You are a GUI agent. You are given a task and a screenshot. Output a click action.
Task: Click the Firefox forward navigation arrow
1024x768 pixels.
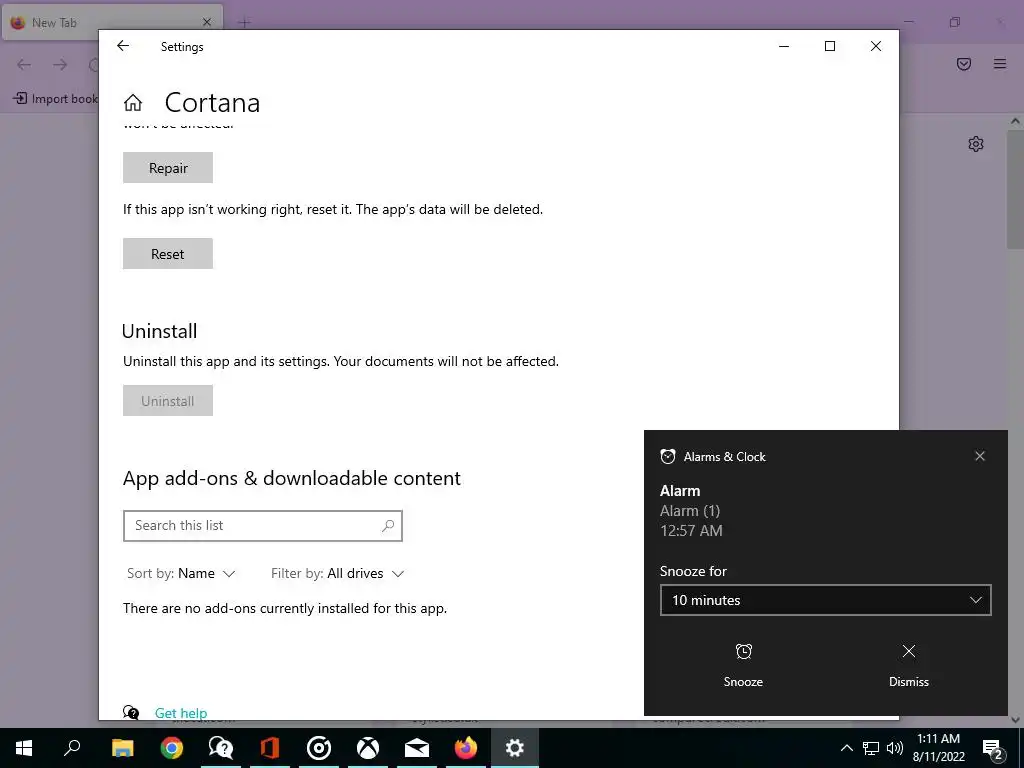(60, 64)
